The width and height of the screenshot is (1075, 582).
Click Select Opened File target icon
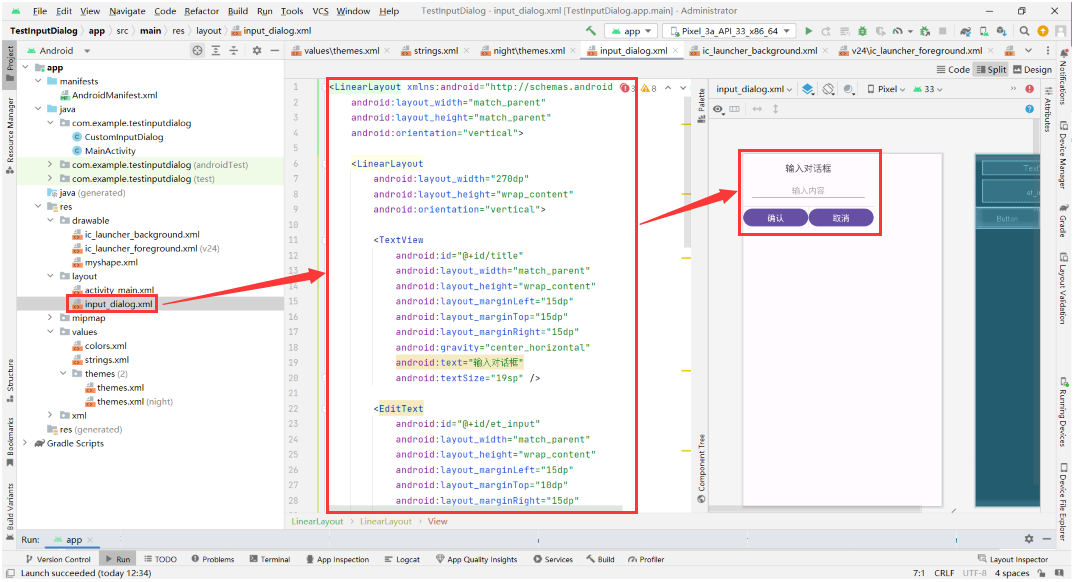tap(197, 51)
